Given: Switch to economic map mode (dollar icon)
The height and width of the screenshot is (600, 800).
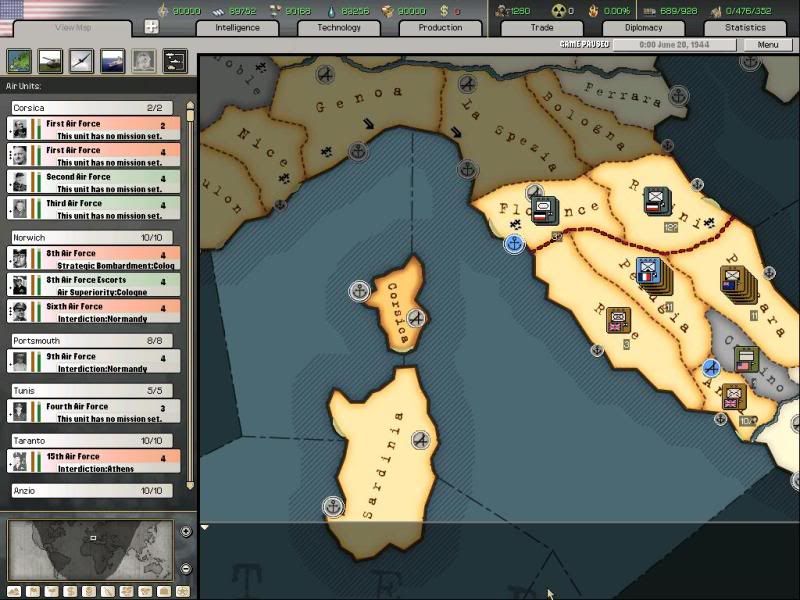Looking at the screenshot, I should click(x=71, y=591).
